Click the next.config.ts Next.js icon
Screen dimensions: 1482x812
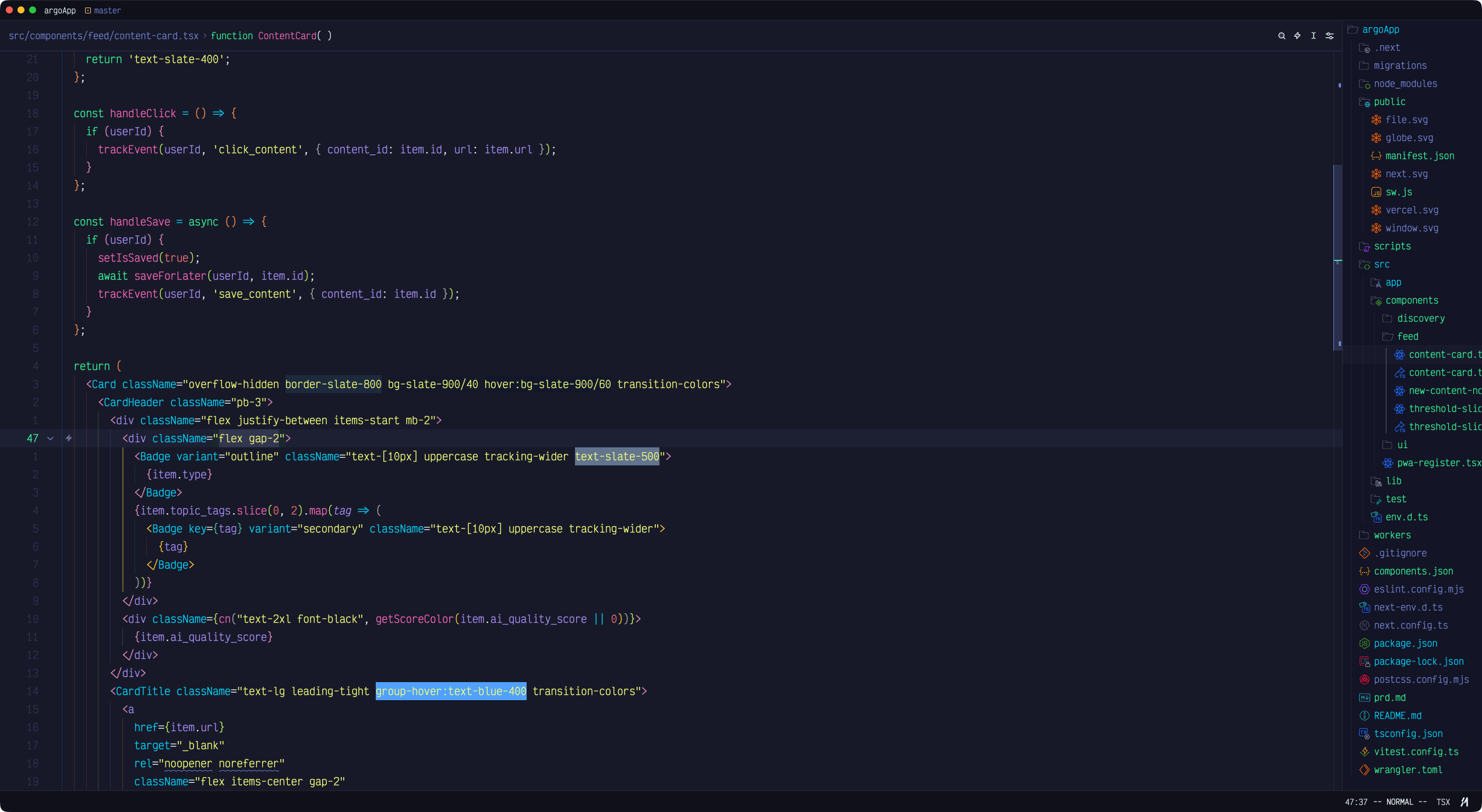[x=1364, y=626]
